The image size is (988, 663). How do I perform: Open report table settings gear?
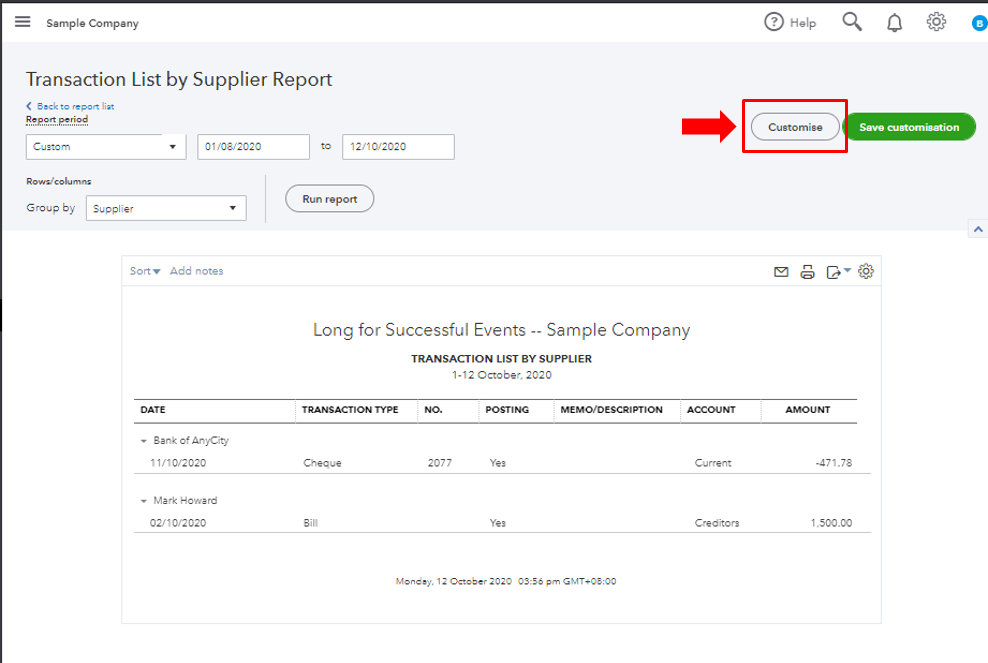(x=866, y=271)
